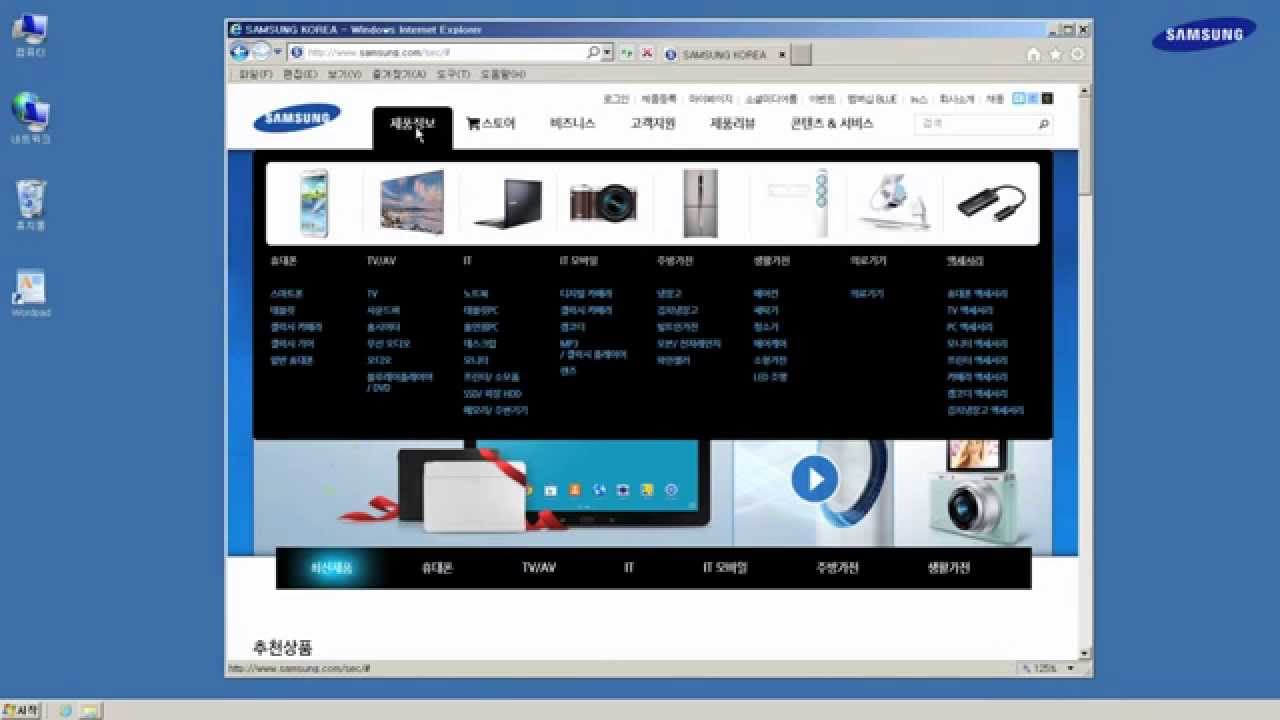Open the 스토어 cart navigation item
Viewport: 1280px width, 720px height.
(x=491, y=124)
